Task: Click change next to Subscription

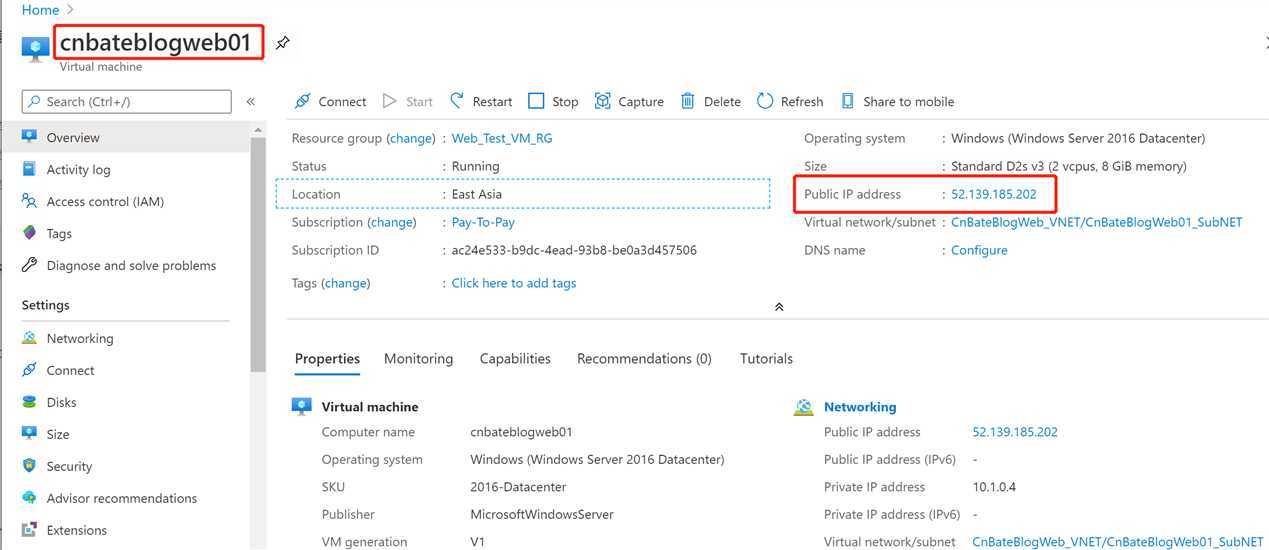Action: click(392, 222)
